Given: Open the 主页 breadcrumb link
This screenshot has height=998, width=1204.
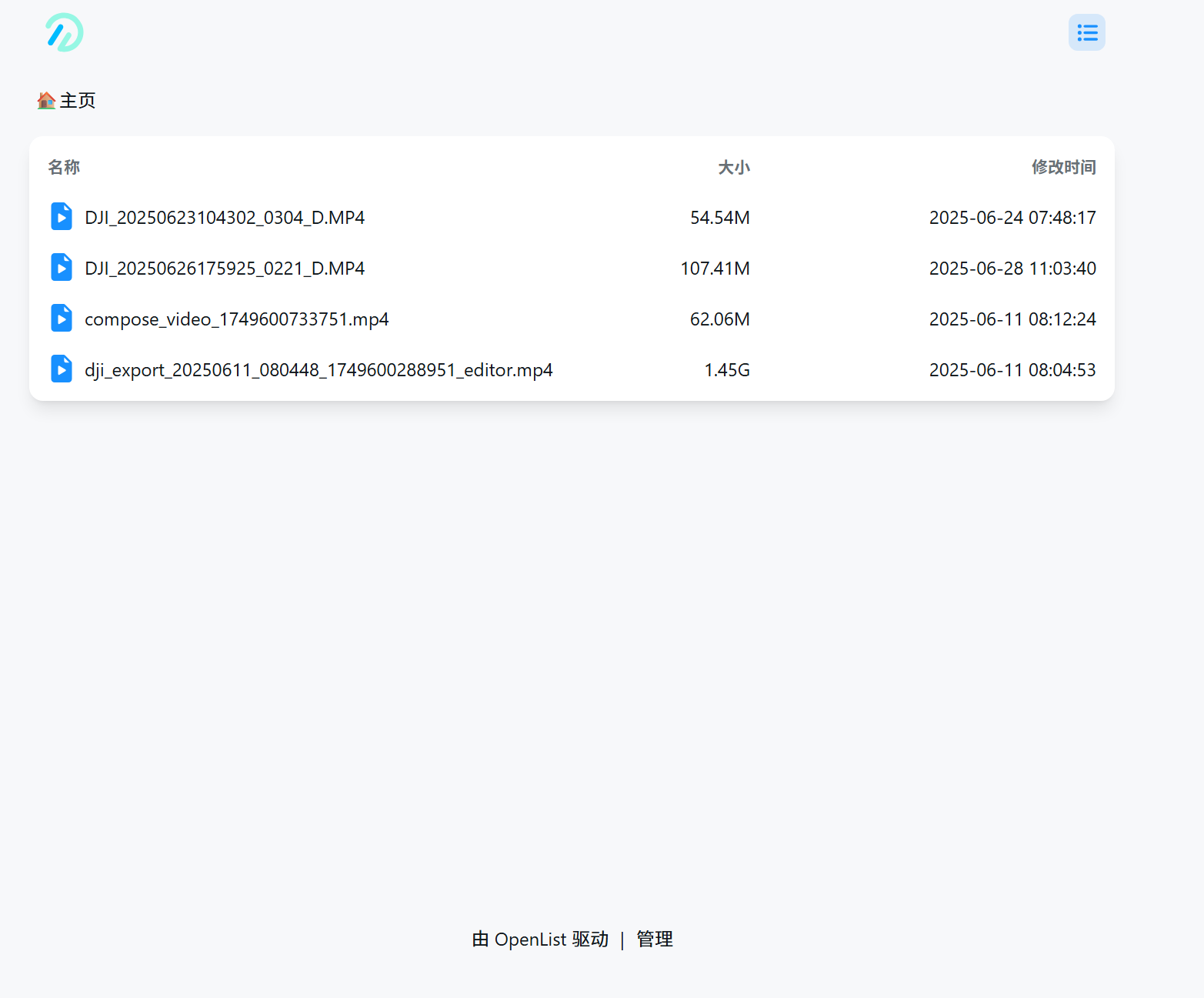Looking at the screenshot, I should (x=77, y=101).
